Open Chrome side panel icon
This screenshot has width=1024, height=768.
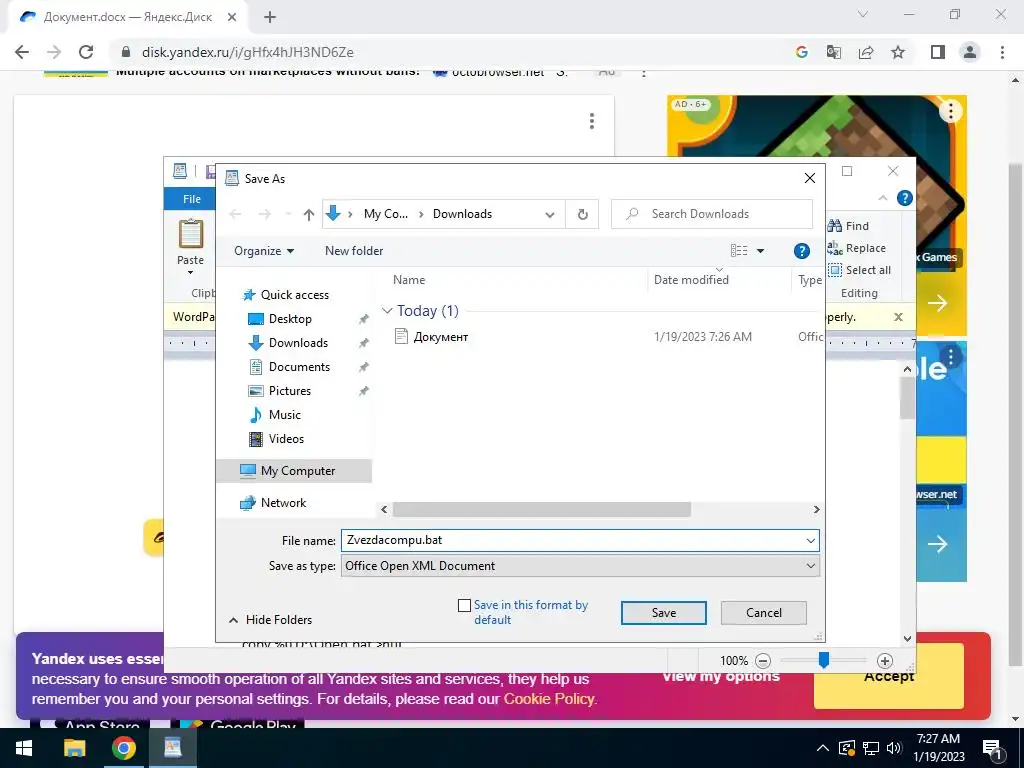point(938,52)
